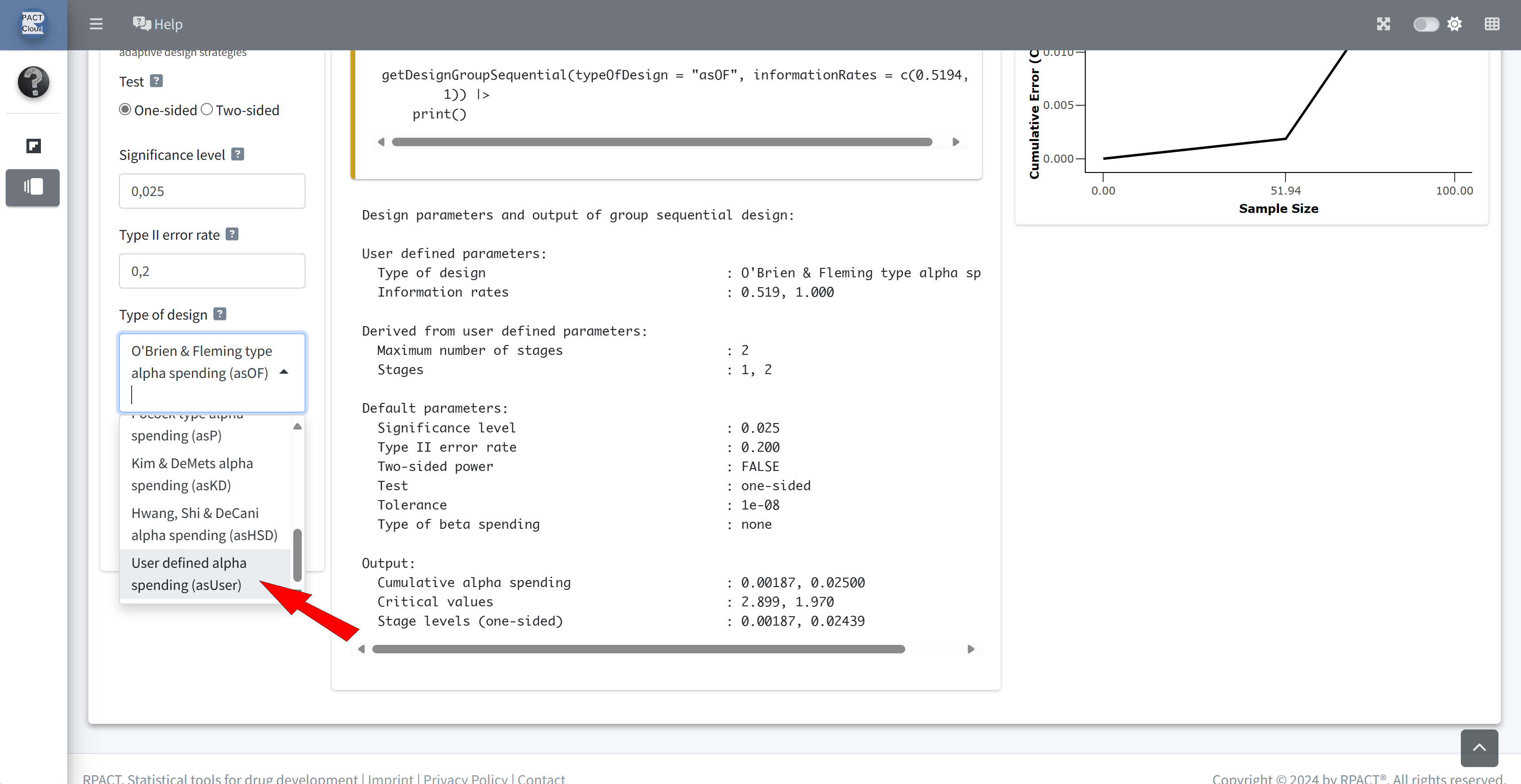The image size is (1521, 784).
Task: Select the design panel sidebar tab
Action: [33, 187]
